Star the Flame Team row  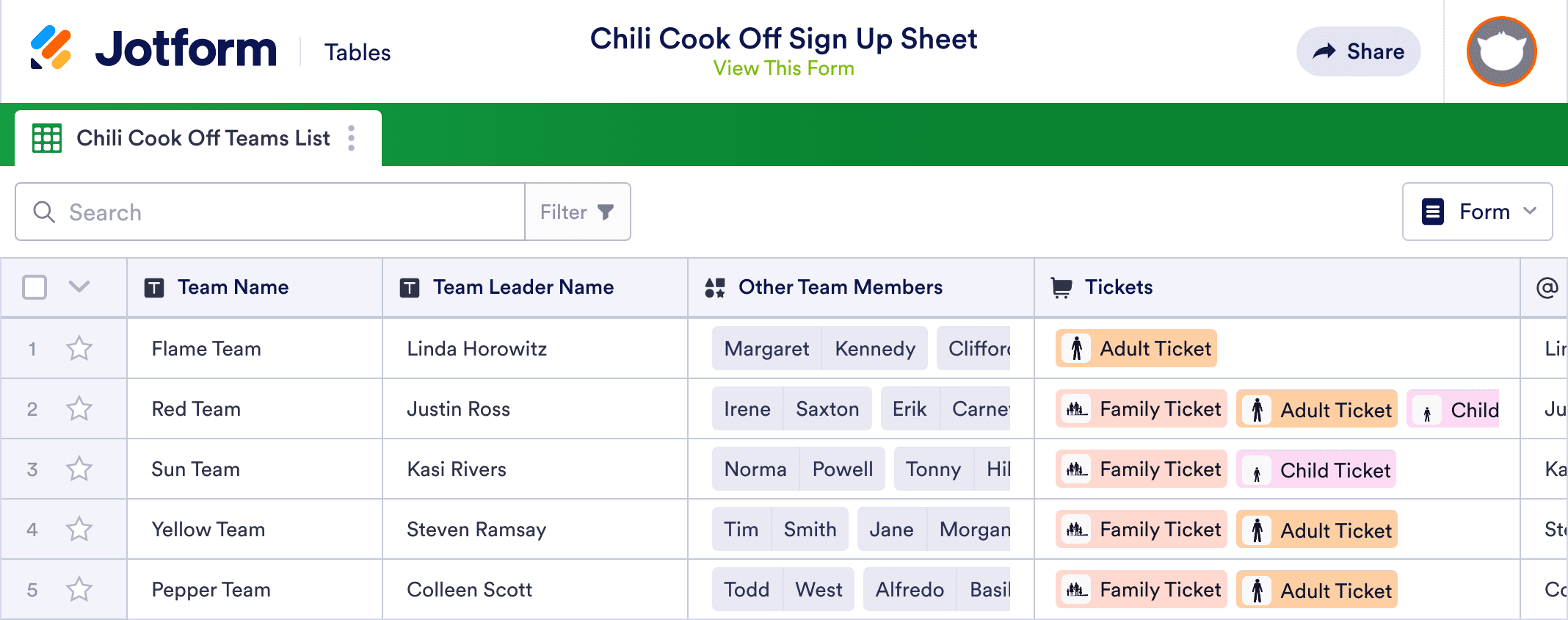tap(79, 349)
